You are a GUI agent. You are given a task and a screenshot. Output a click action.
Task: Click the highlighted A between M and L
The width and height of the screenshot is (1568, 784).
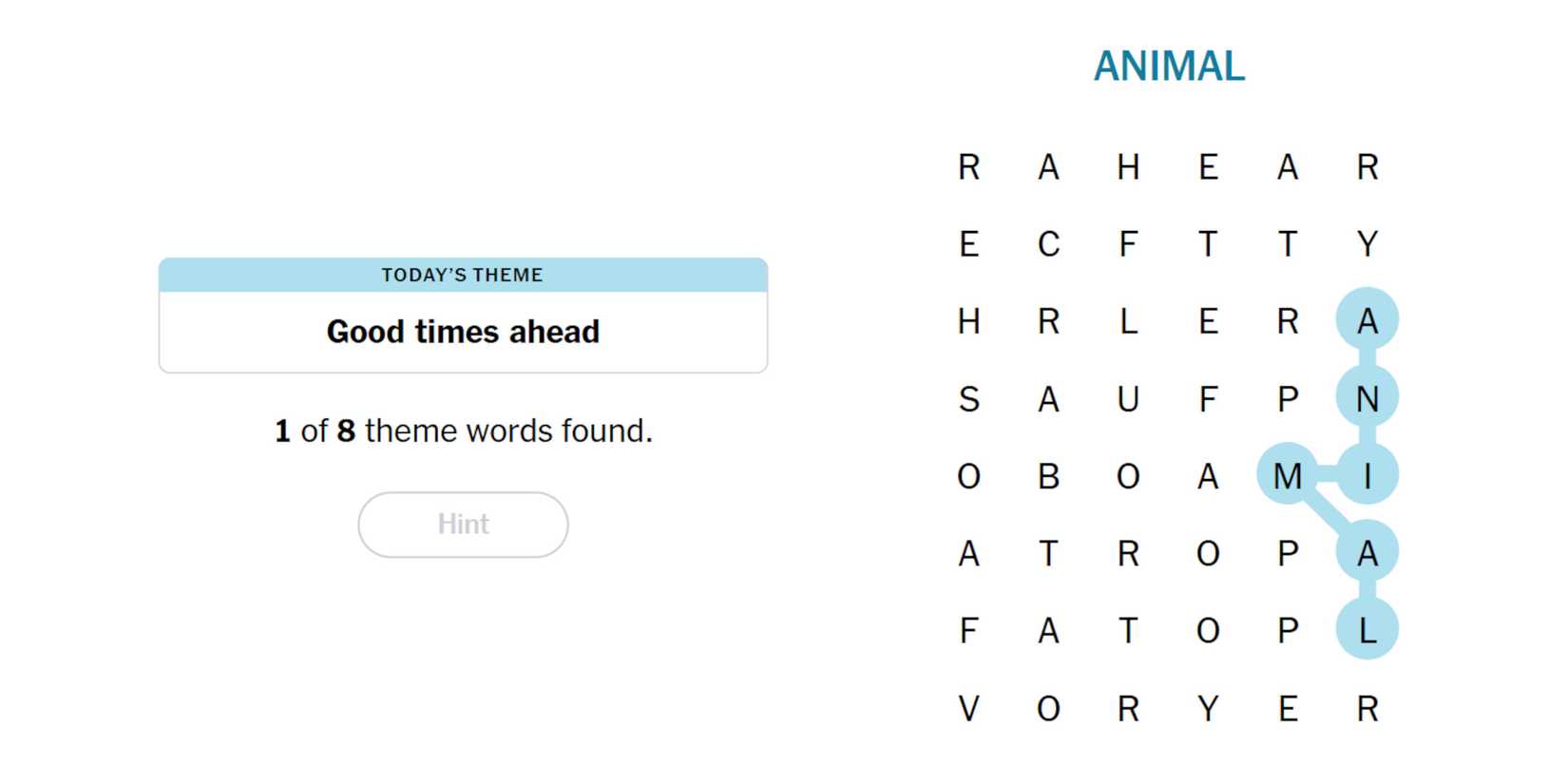tap(1367, 553)
